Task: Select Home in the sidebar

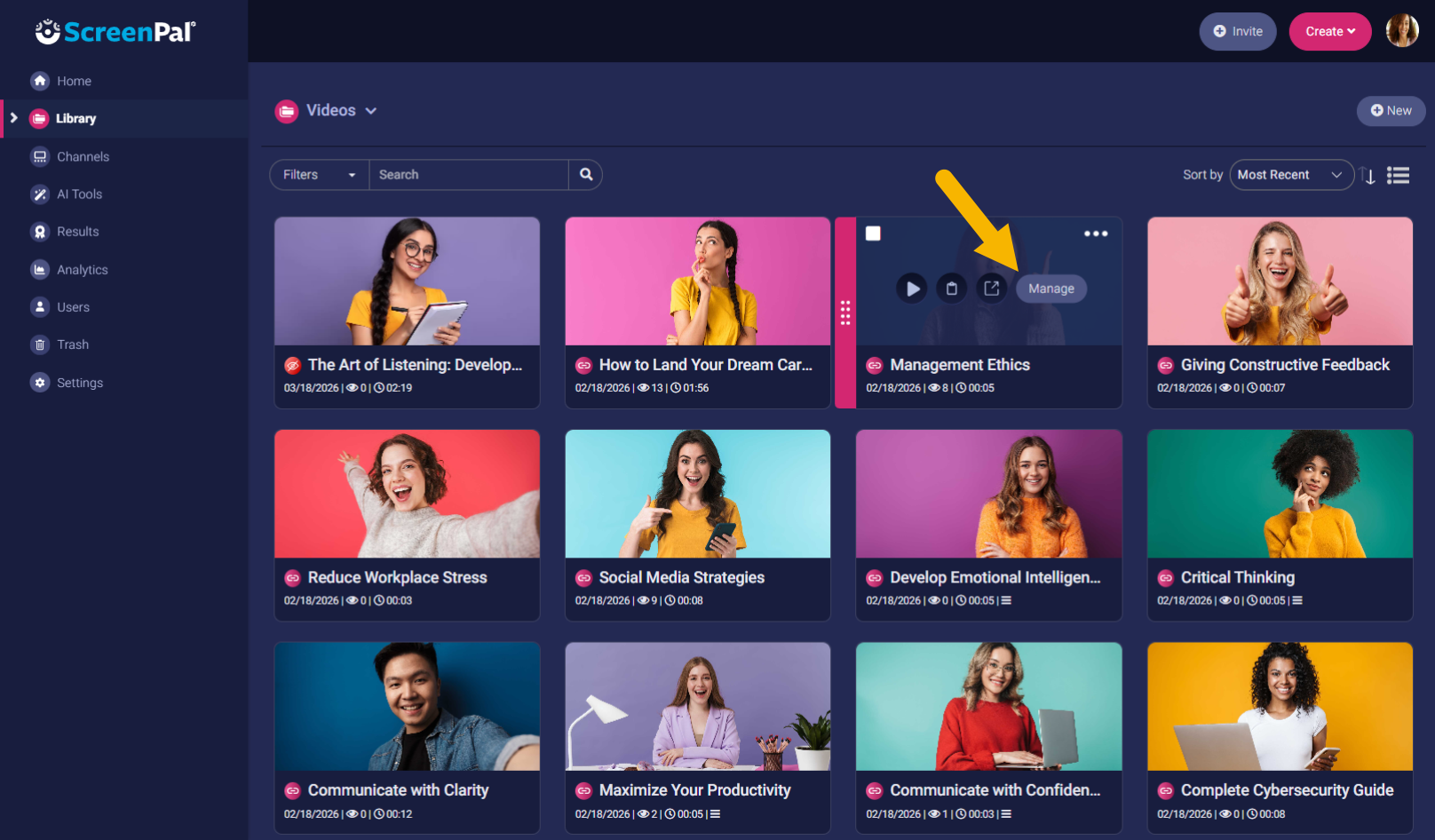Action: (75, 81)
